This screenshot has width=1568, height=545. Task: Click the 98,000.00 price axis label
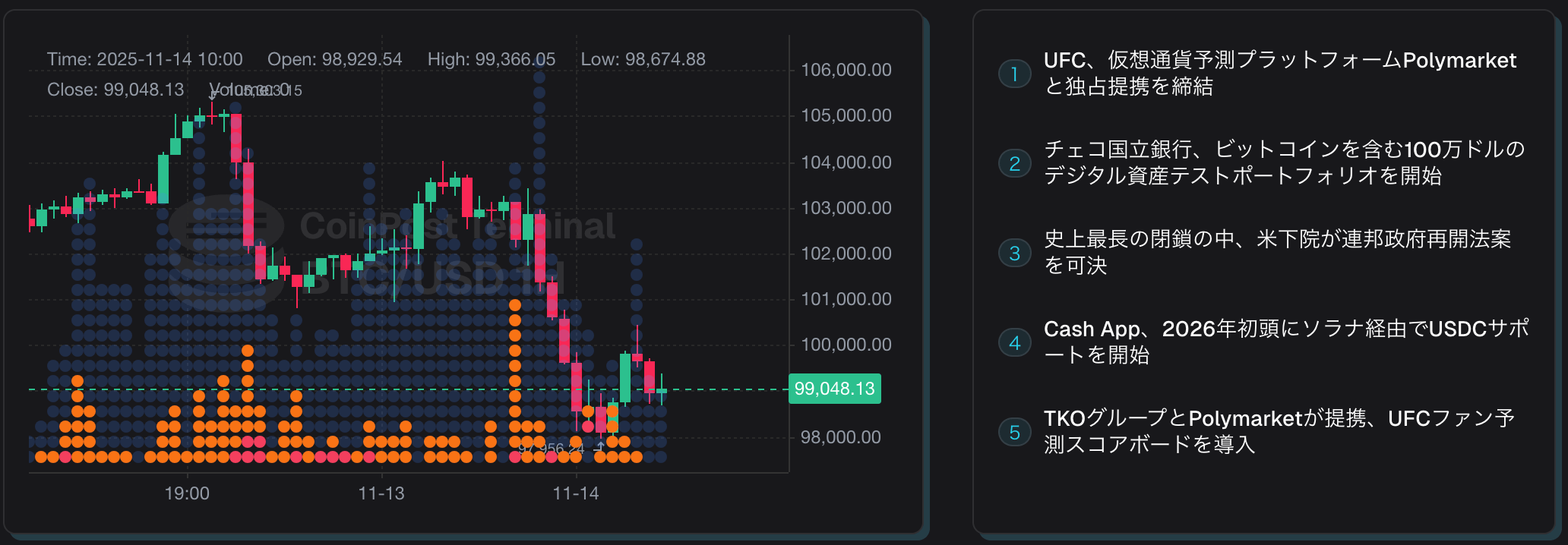841,437
